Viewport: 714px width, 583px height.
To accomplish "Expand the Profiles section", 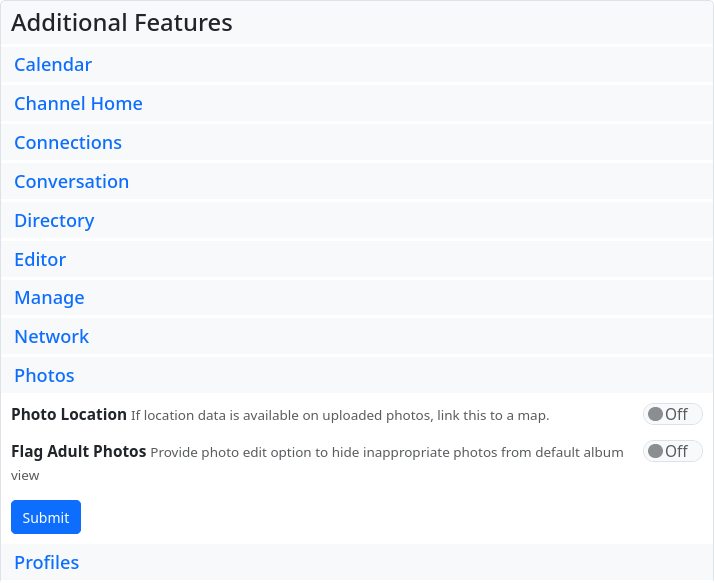I will click(46, 563).
